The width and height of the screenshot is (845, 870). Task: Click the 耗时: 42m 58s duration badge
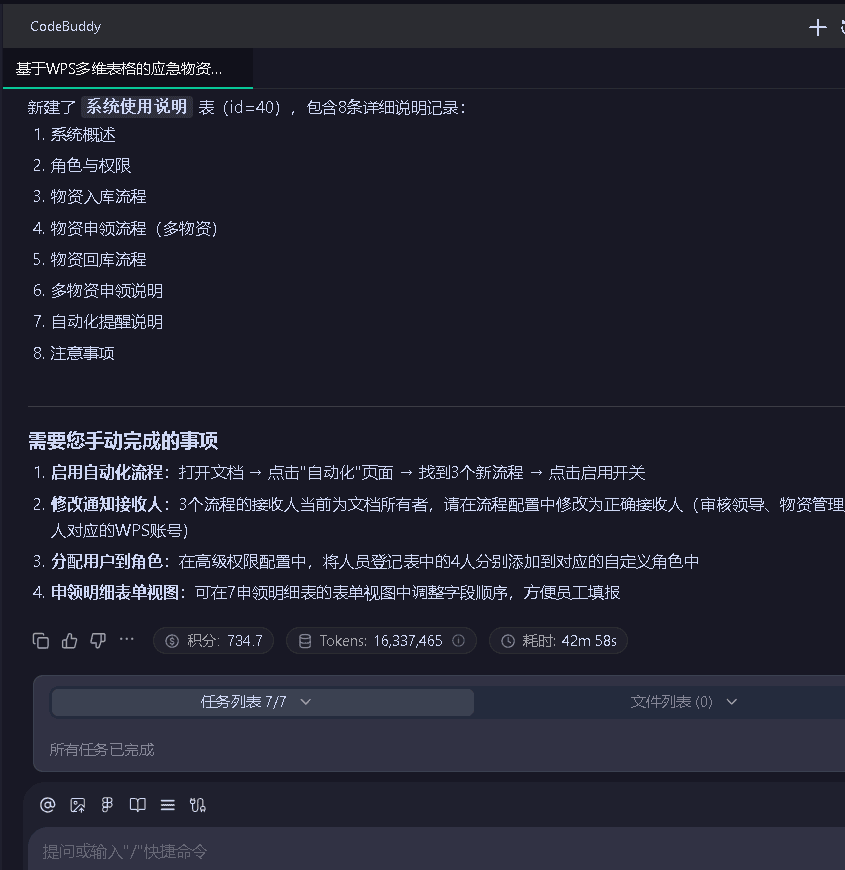coord(558,641)
